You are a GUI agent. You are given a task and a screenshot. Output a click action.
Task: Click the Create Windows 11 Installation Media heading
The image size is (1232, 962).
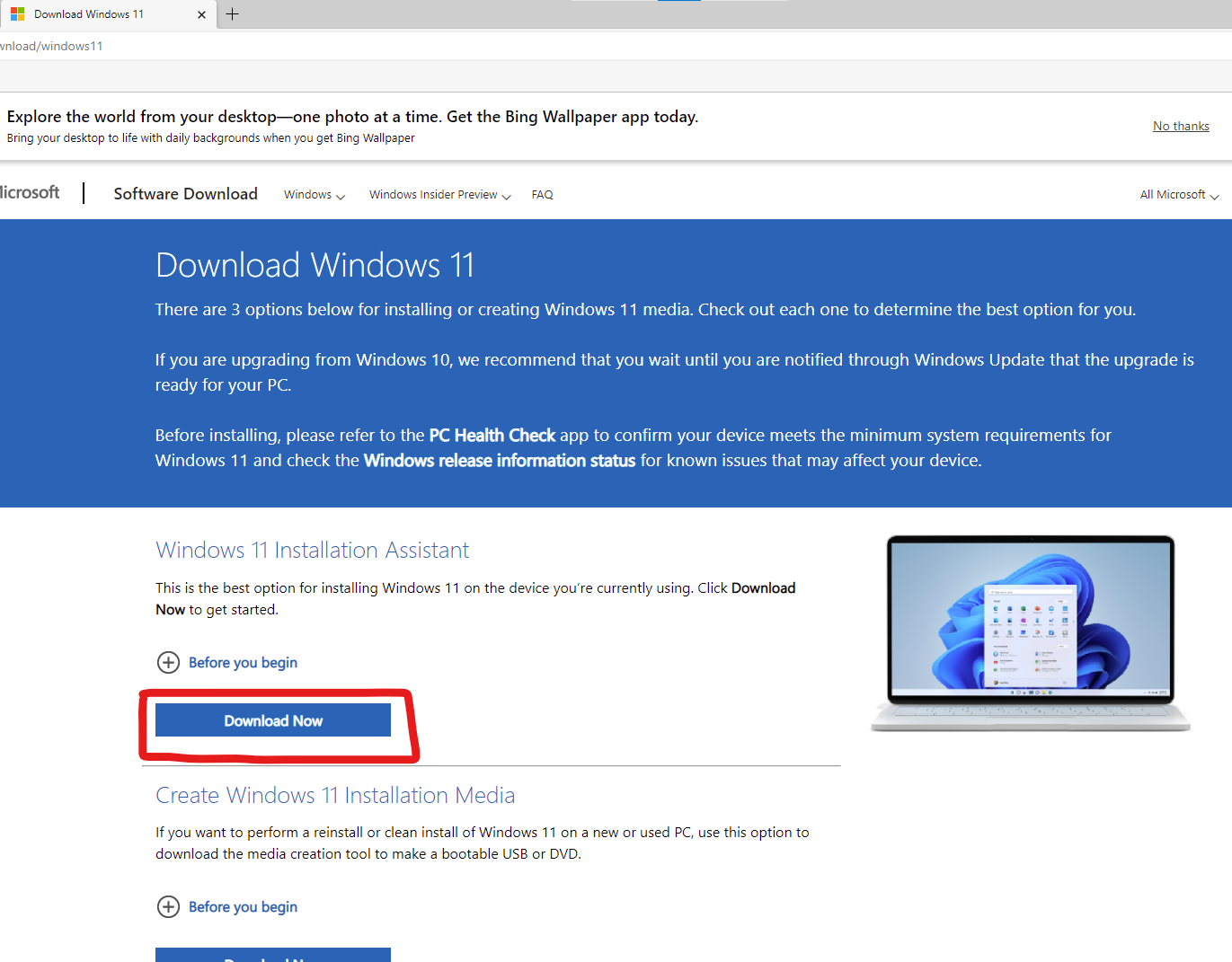click(x=335, y=795)
